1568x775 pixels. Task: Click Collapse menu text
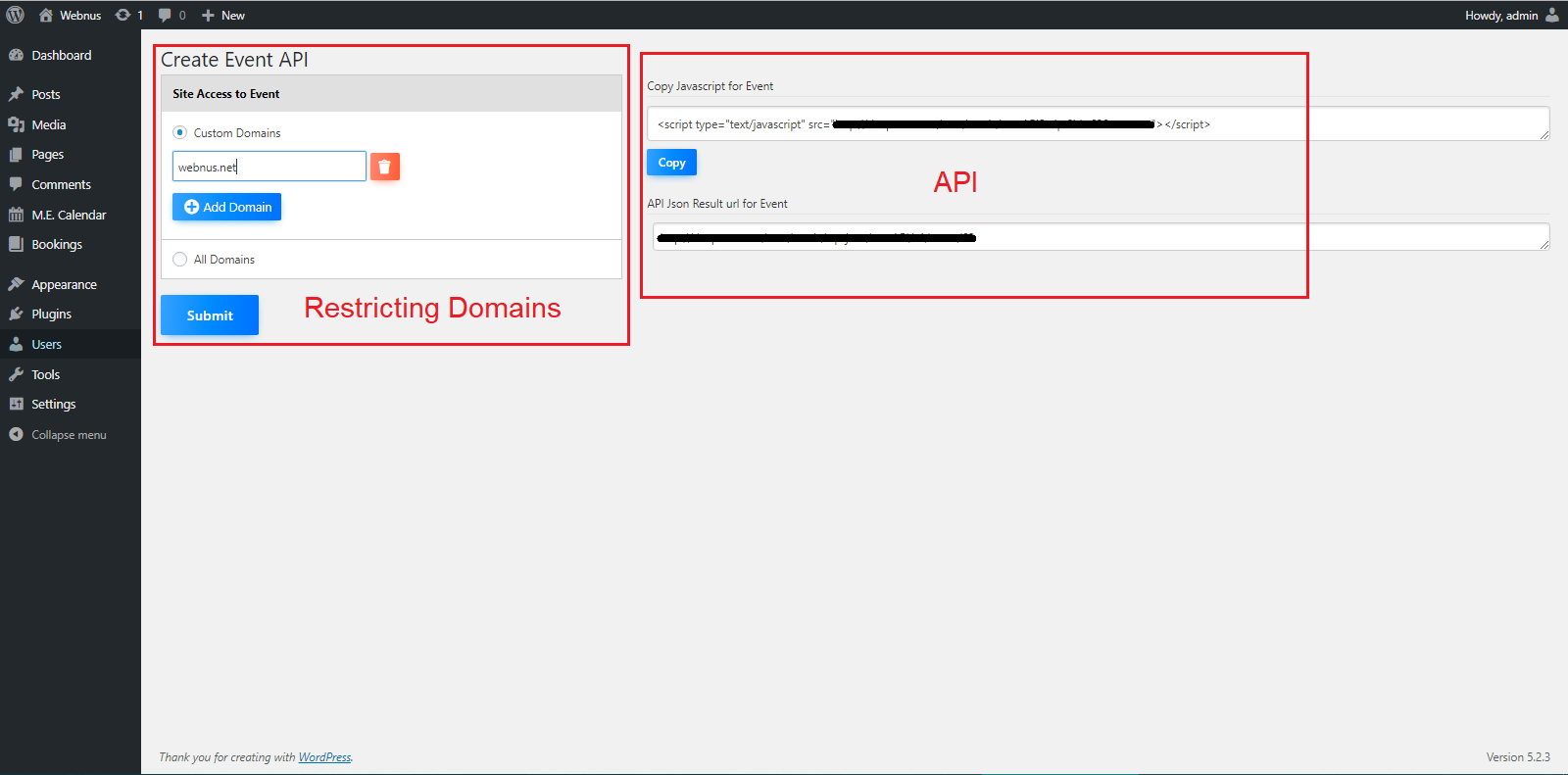[x=69, y=435]
